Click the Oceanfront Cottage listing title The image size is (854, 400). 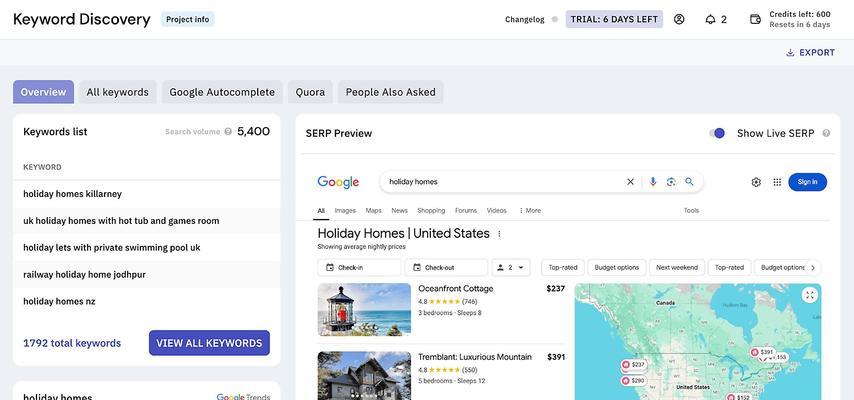click(456, 289)
